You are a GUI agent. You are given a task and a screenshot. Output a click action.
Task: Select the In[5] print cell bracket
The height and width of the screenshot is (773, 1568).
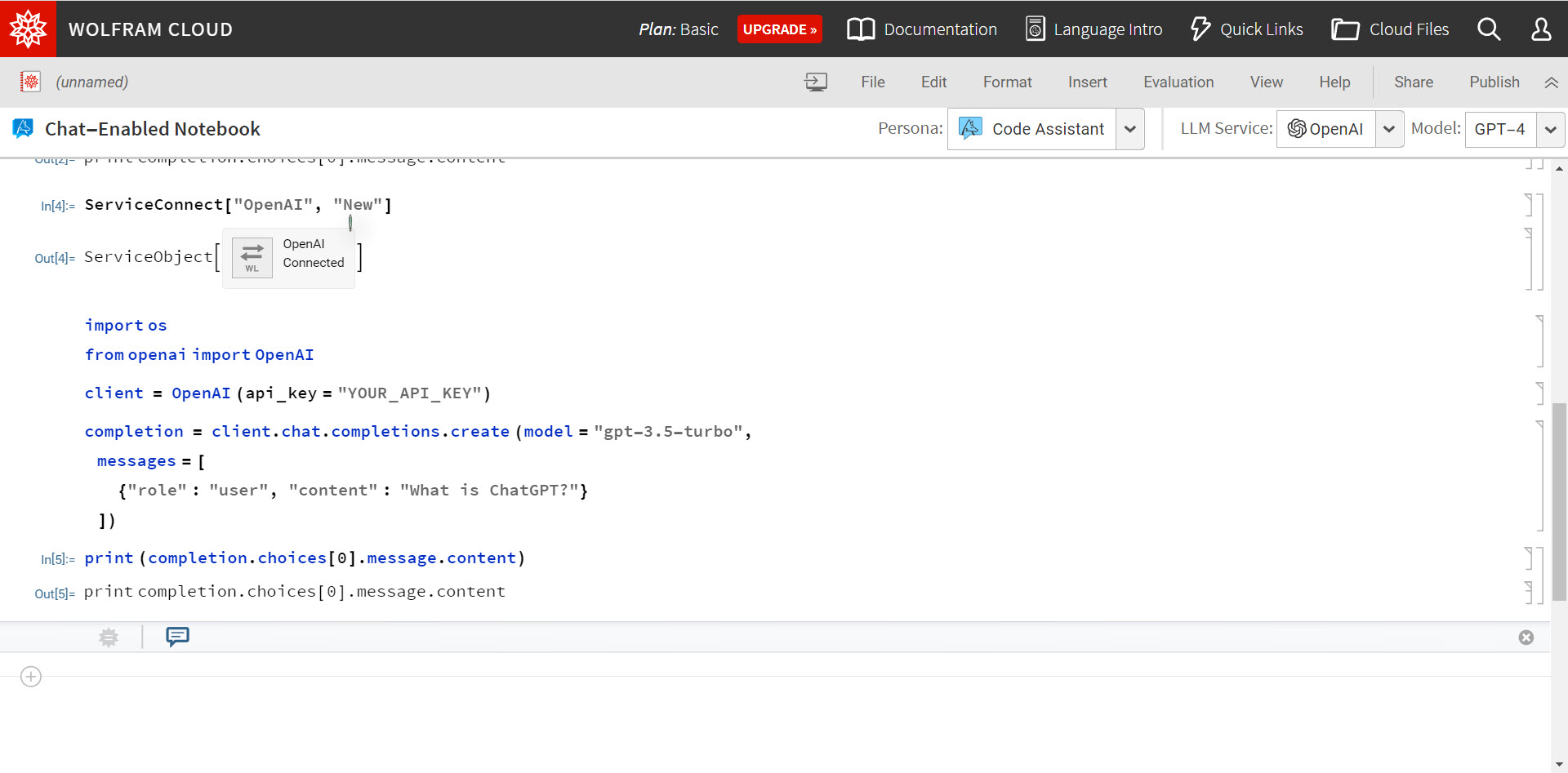pos(1528,558)
